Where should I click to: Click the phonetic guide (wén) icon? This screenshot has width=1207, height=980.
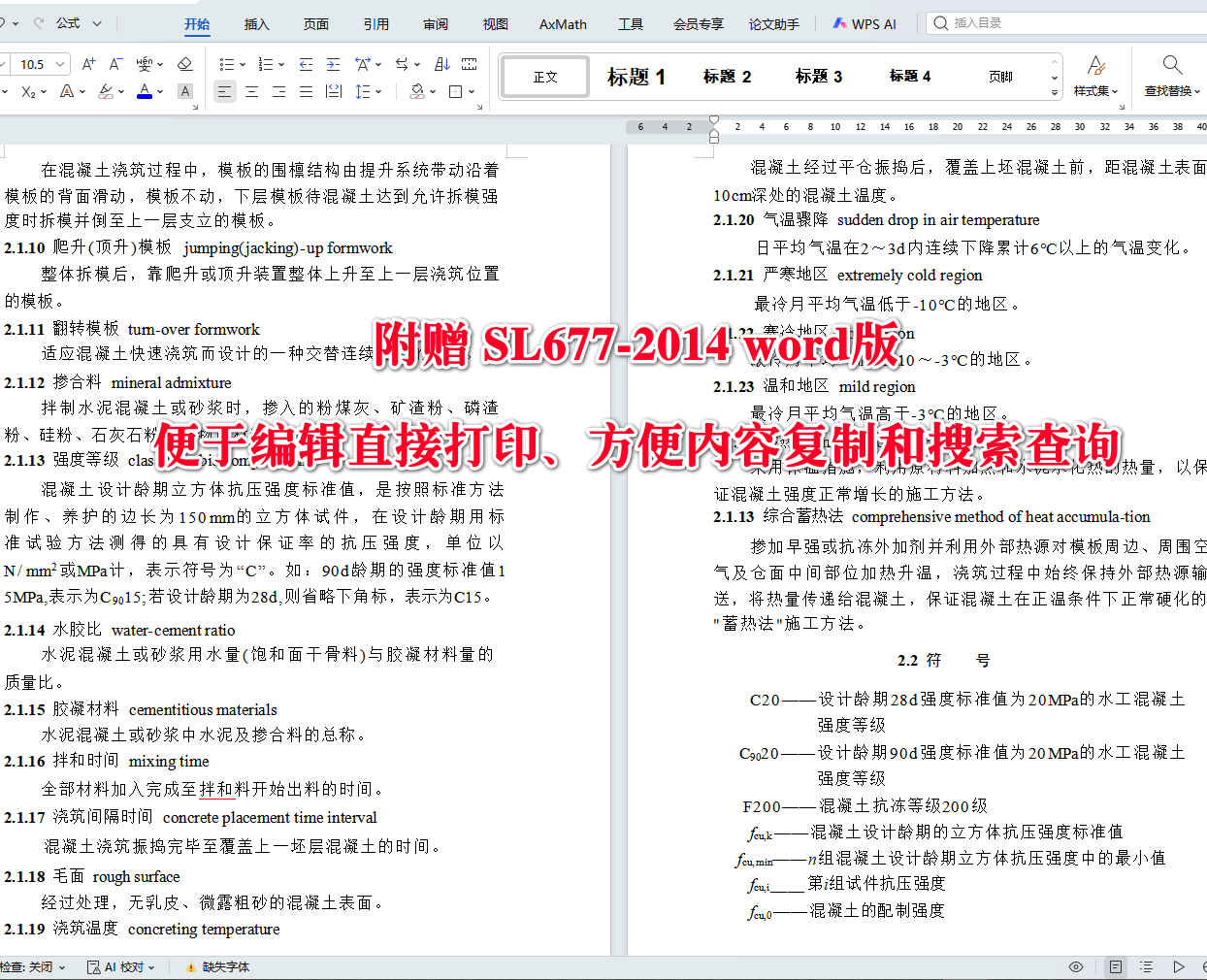coord(145,64)
